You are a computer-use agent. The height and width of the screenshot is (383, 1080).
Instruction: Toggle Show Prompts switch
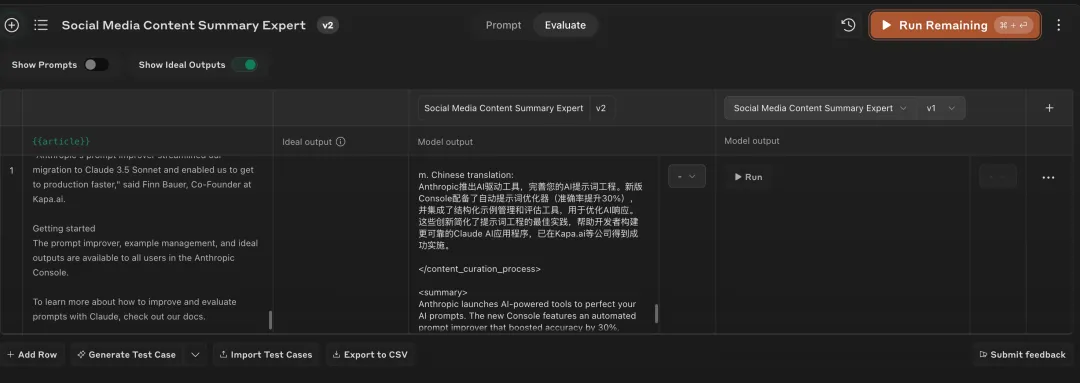click(96, 65)
